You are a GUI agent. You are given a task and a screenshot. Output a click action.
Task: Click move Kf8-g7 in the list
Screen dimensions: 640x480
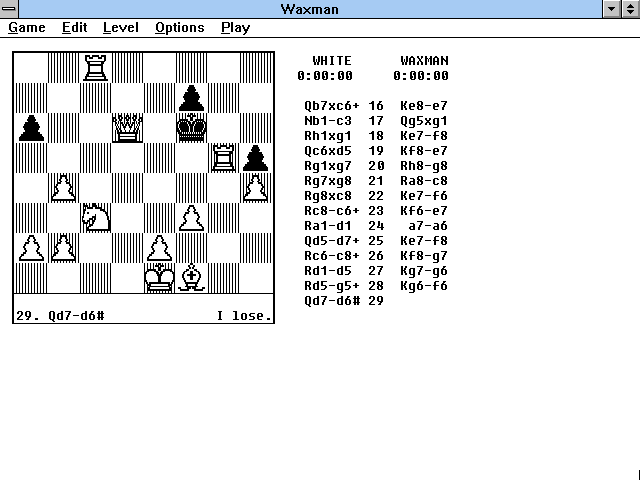(424, 256)
